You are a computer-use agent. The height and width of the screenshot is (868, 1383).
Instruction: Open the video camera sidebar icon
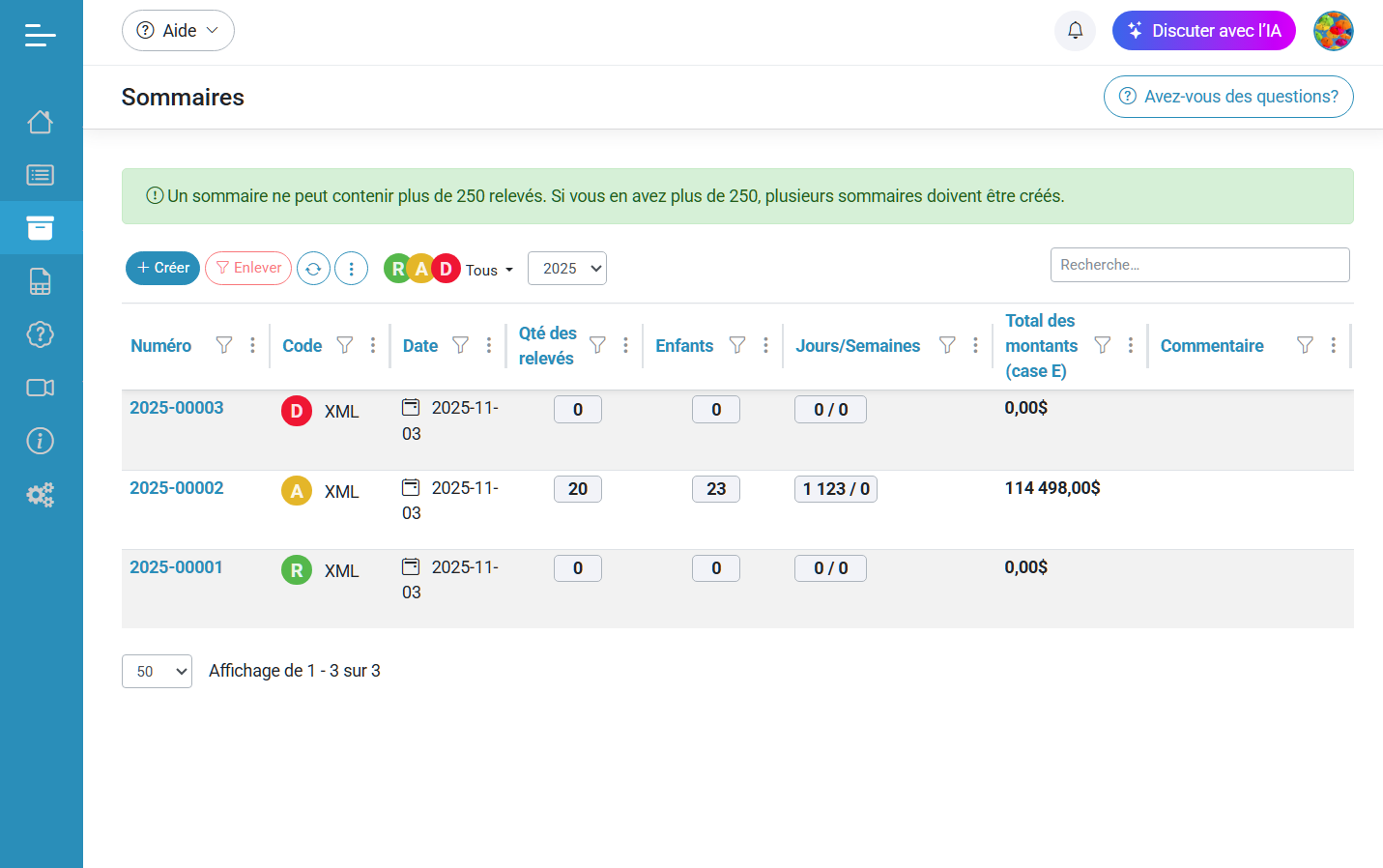coord(40,388)
